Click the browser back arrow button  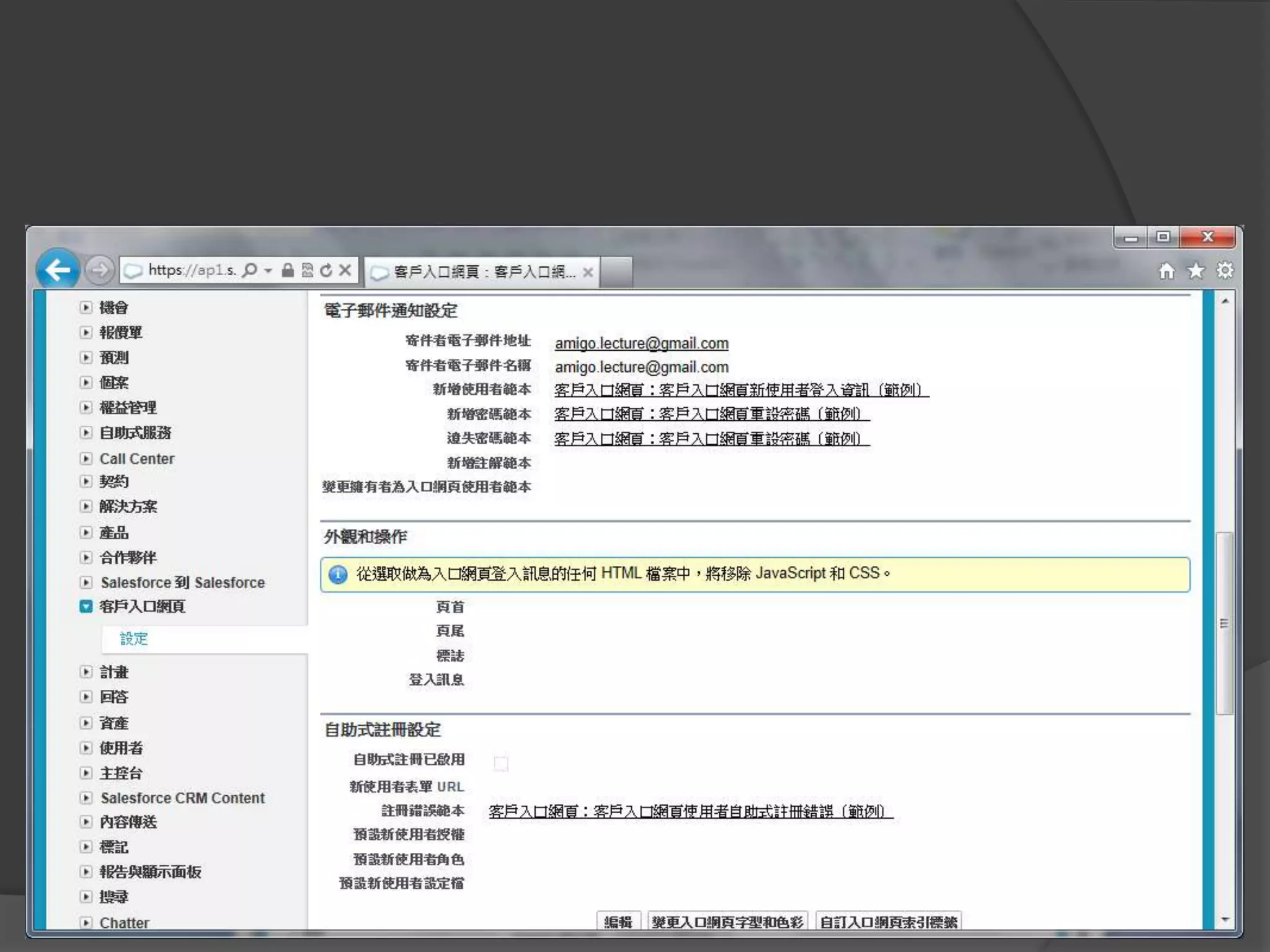point(58,270)
